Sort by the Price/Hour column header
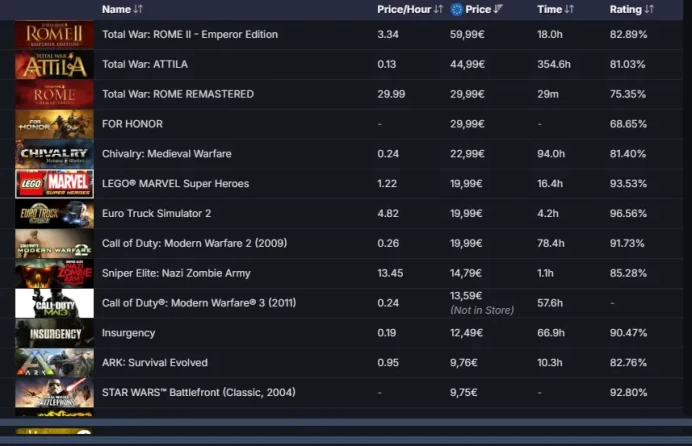 [x=410, y=9]
